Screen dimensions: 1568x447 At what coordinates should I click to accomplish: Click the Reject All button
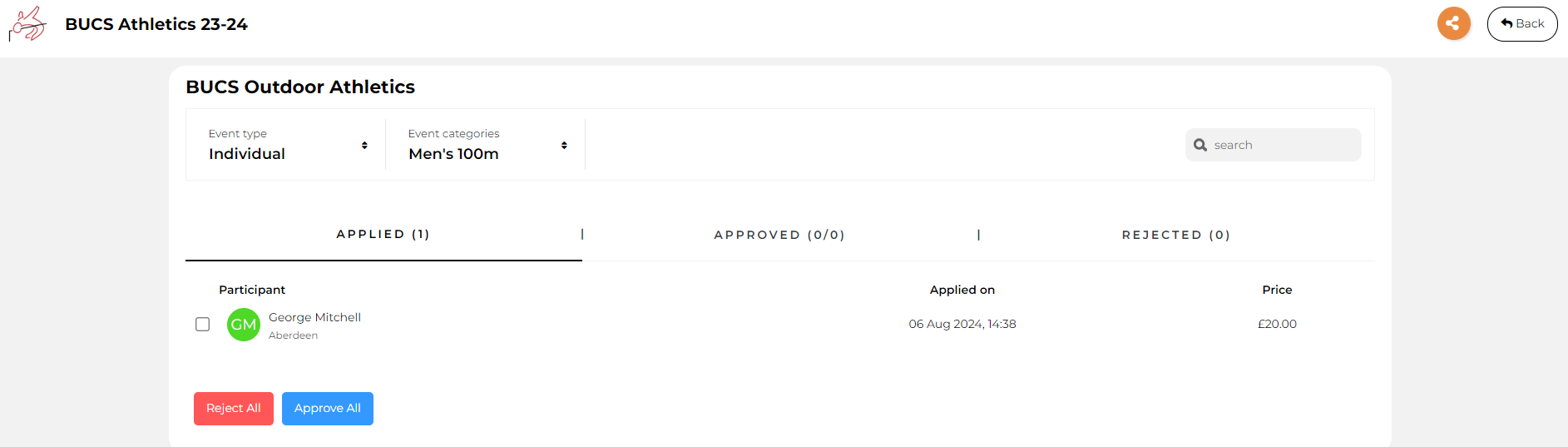234,409
